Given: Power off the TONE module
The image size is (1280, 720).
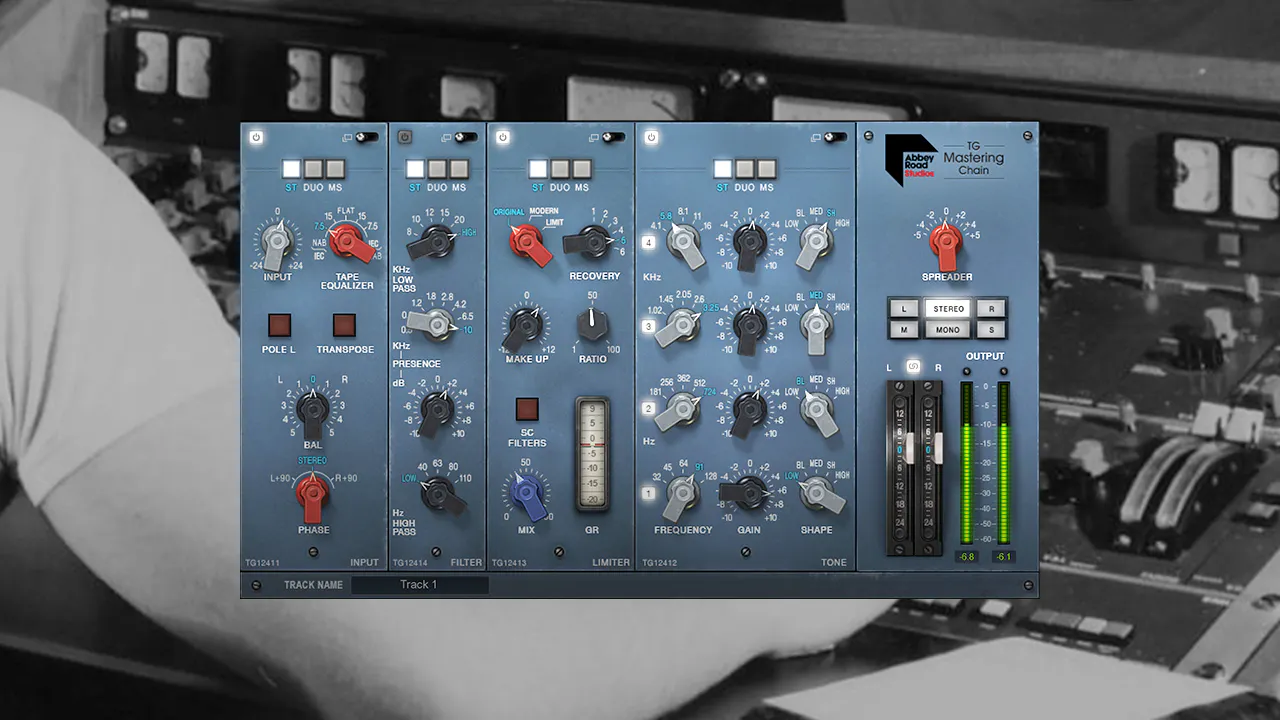Looking at the screenshot, I should point(651,136).
